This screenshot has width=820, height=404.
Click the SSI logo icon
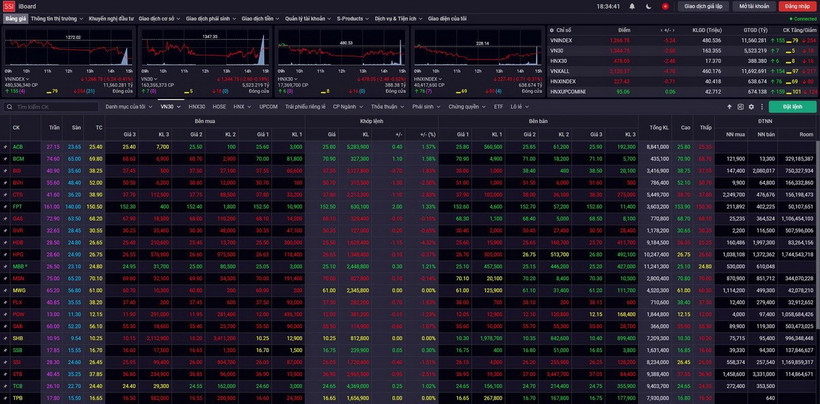[8, 6]
